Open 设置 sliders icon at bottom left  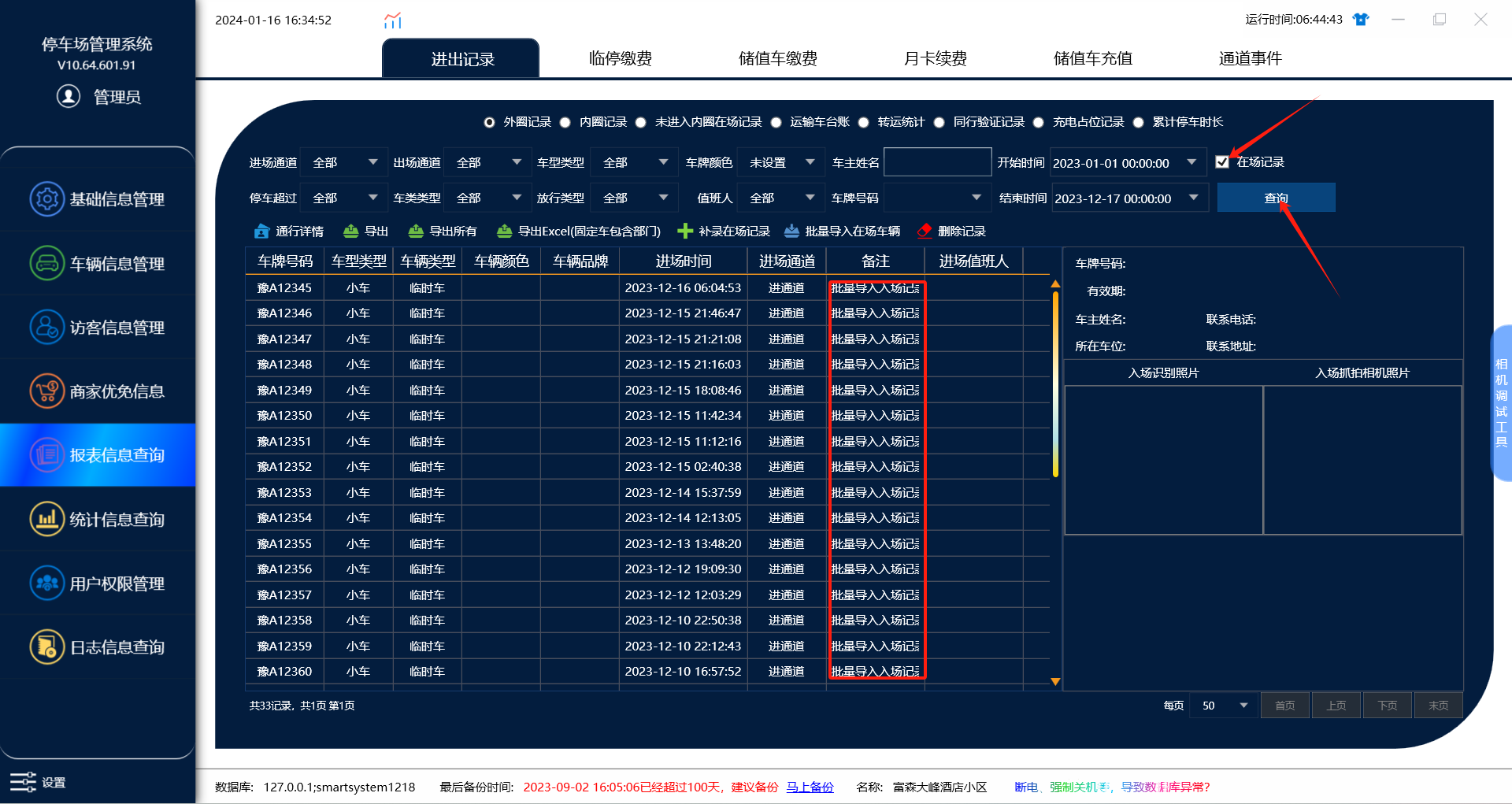click(23, 782)
